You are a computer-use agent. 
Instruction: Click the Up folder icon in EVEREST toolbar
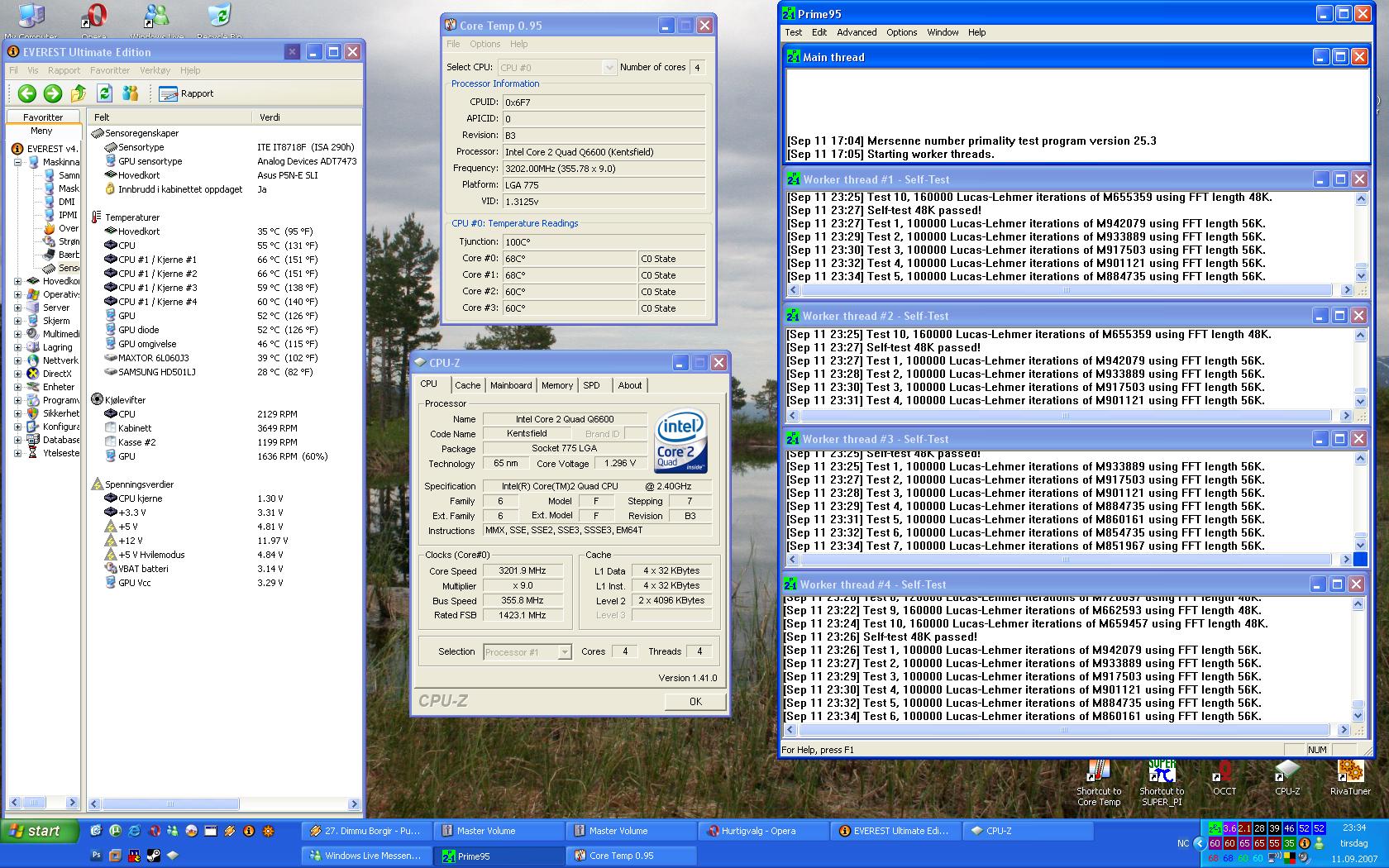click(x=79, y=93)
